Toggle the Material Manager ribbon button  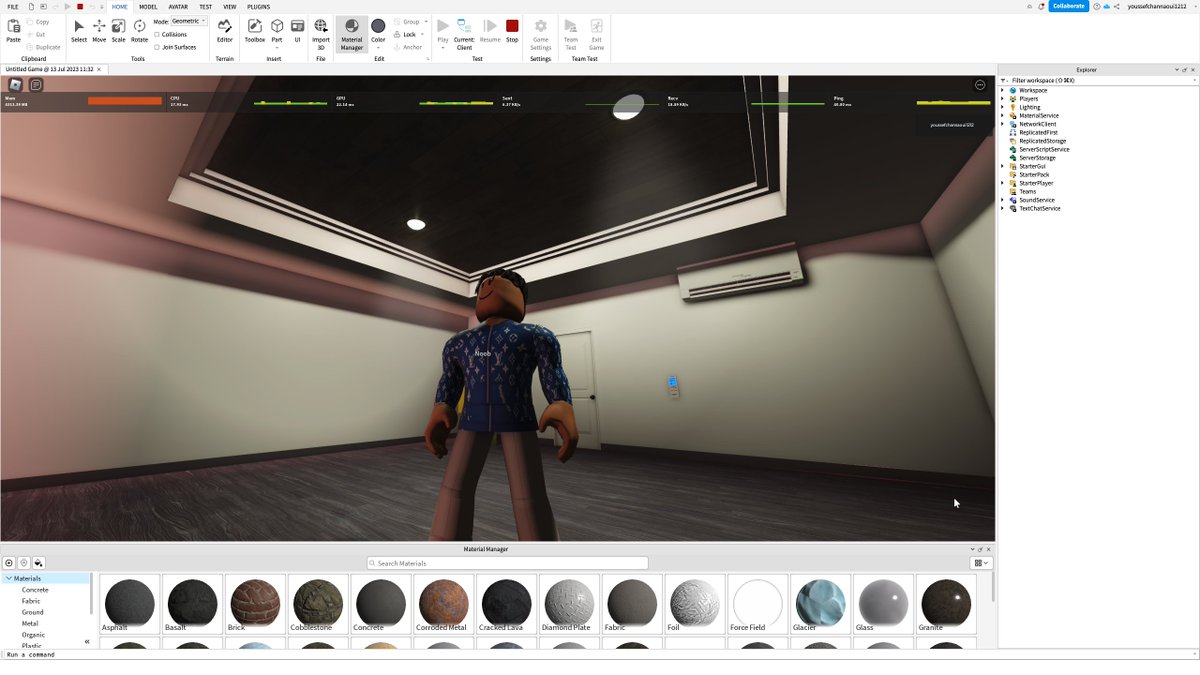[352, 33]
